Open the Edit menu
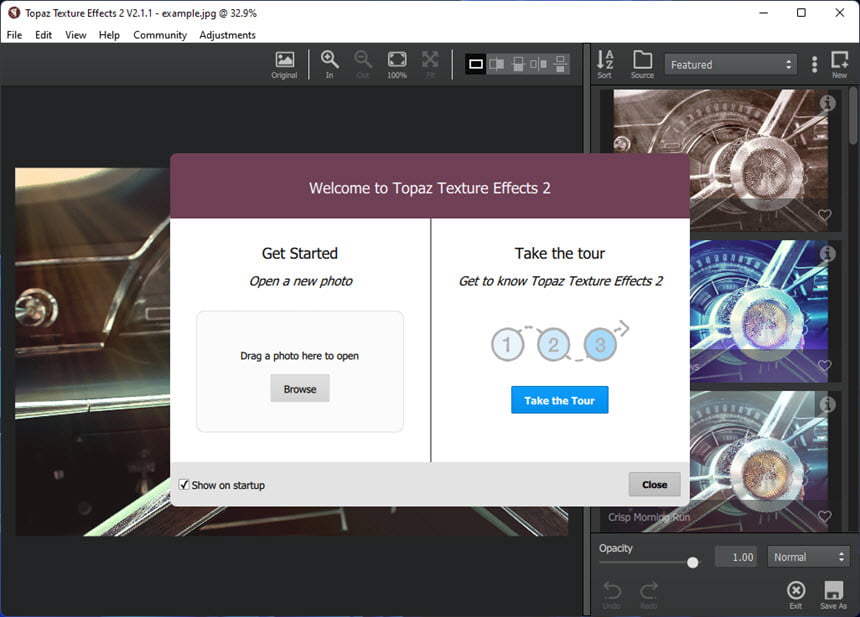This screenshot has height=617, width=860. pyautogui.click(x=43, y=35)
